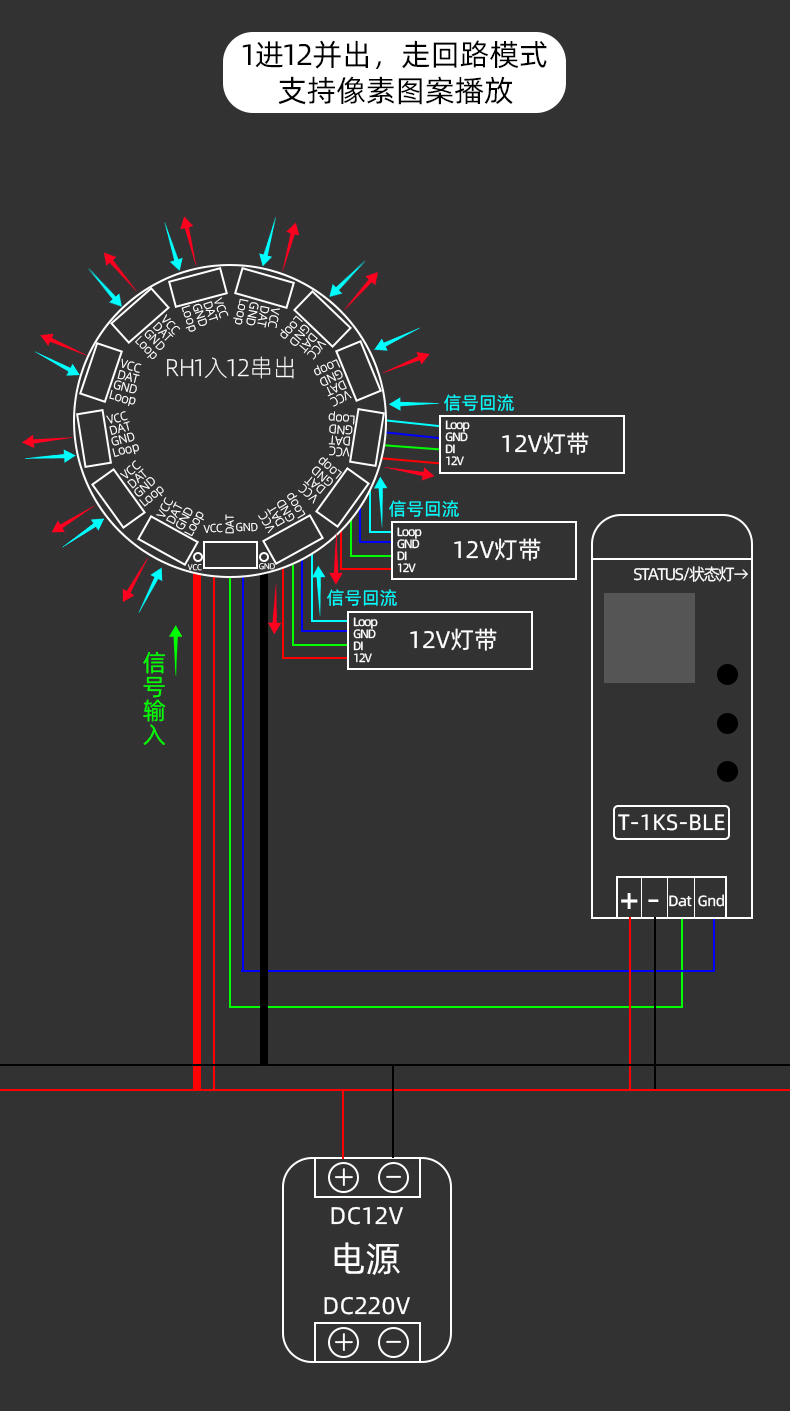The image size is (790, 1411).
Task: Click the DC220V positive terminal symbol
Action: pos(343,1341)
